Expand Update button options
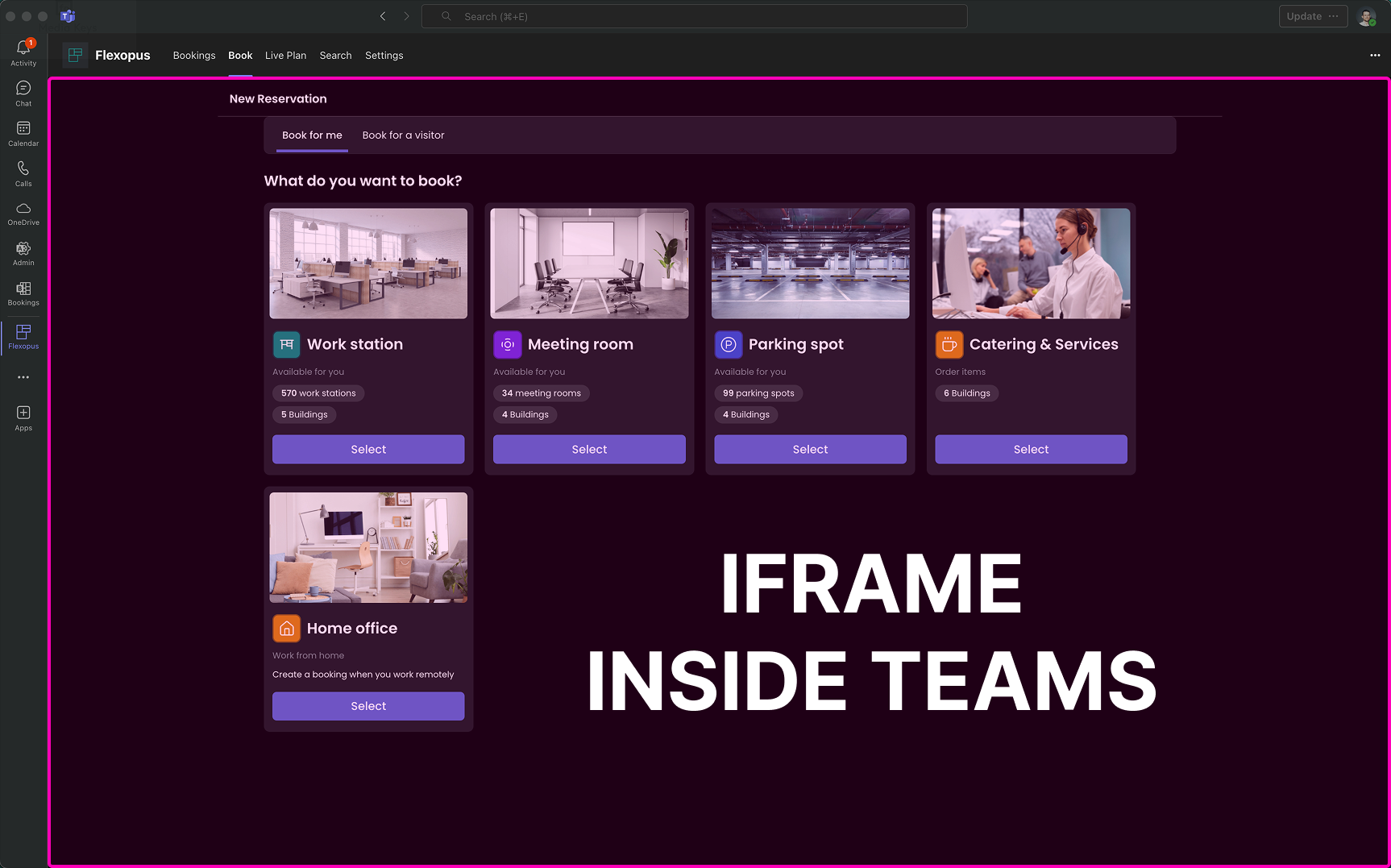 tap(1333, 16)
